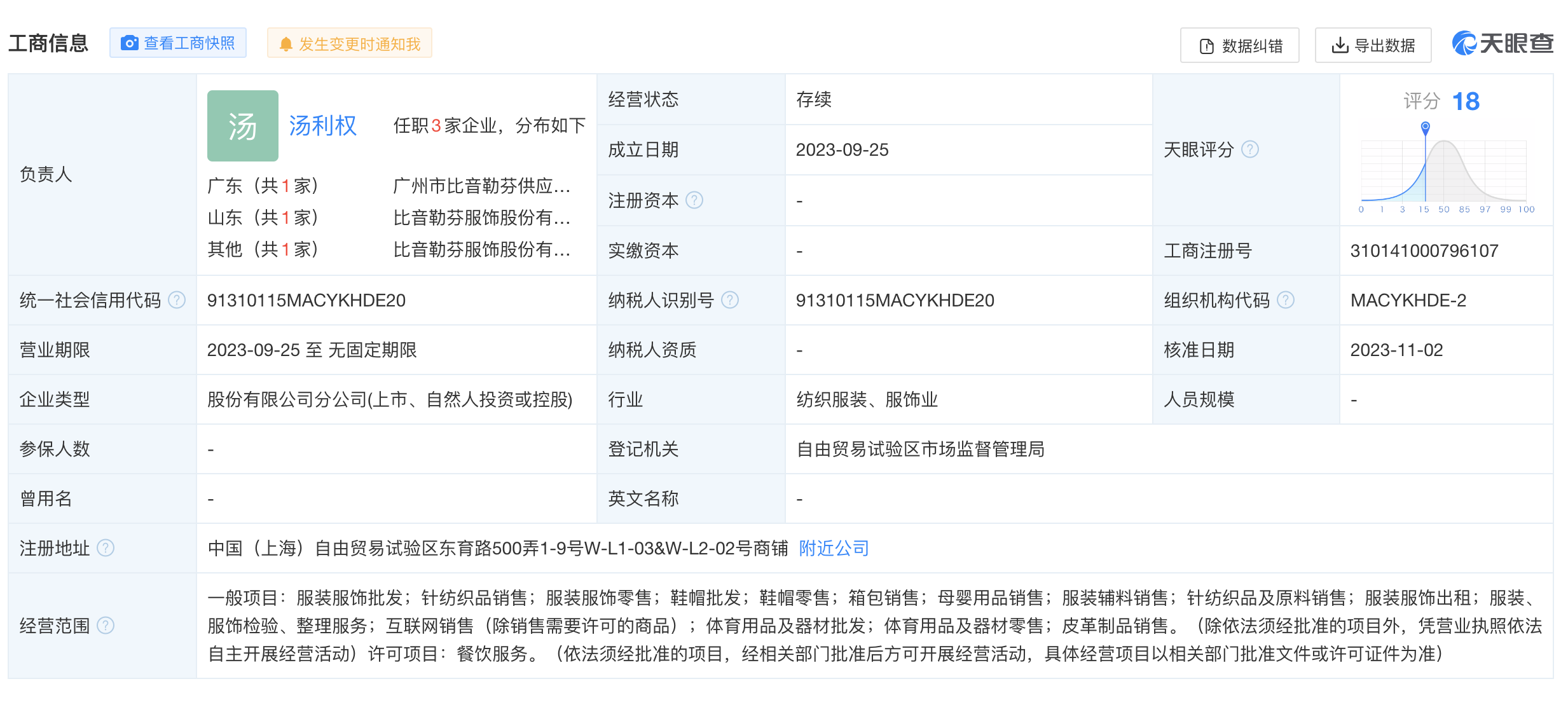Click 组织机构代码 value MACYKHDE-2

tap(1408, 300)
